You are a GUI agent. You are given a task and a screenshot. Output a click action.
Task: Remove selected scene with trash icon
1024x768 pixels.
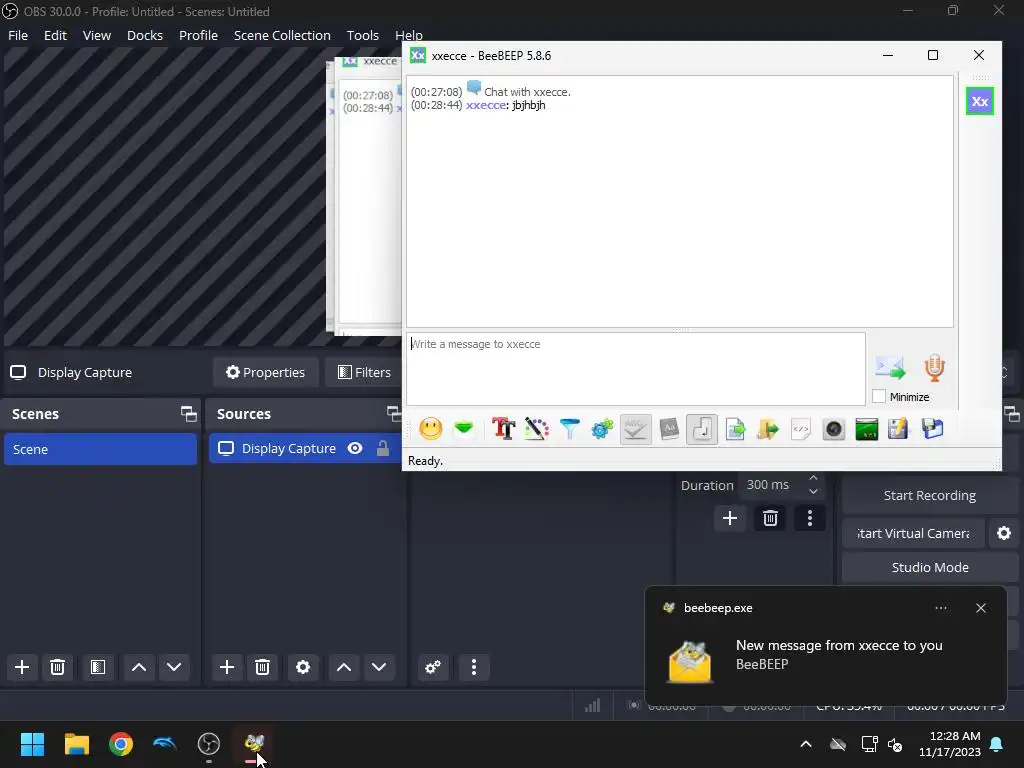click(57, 667)
